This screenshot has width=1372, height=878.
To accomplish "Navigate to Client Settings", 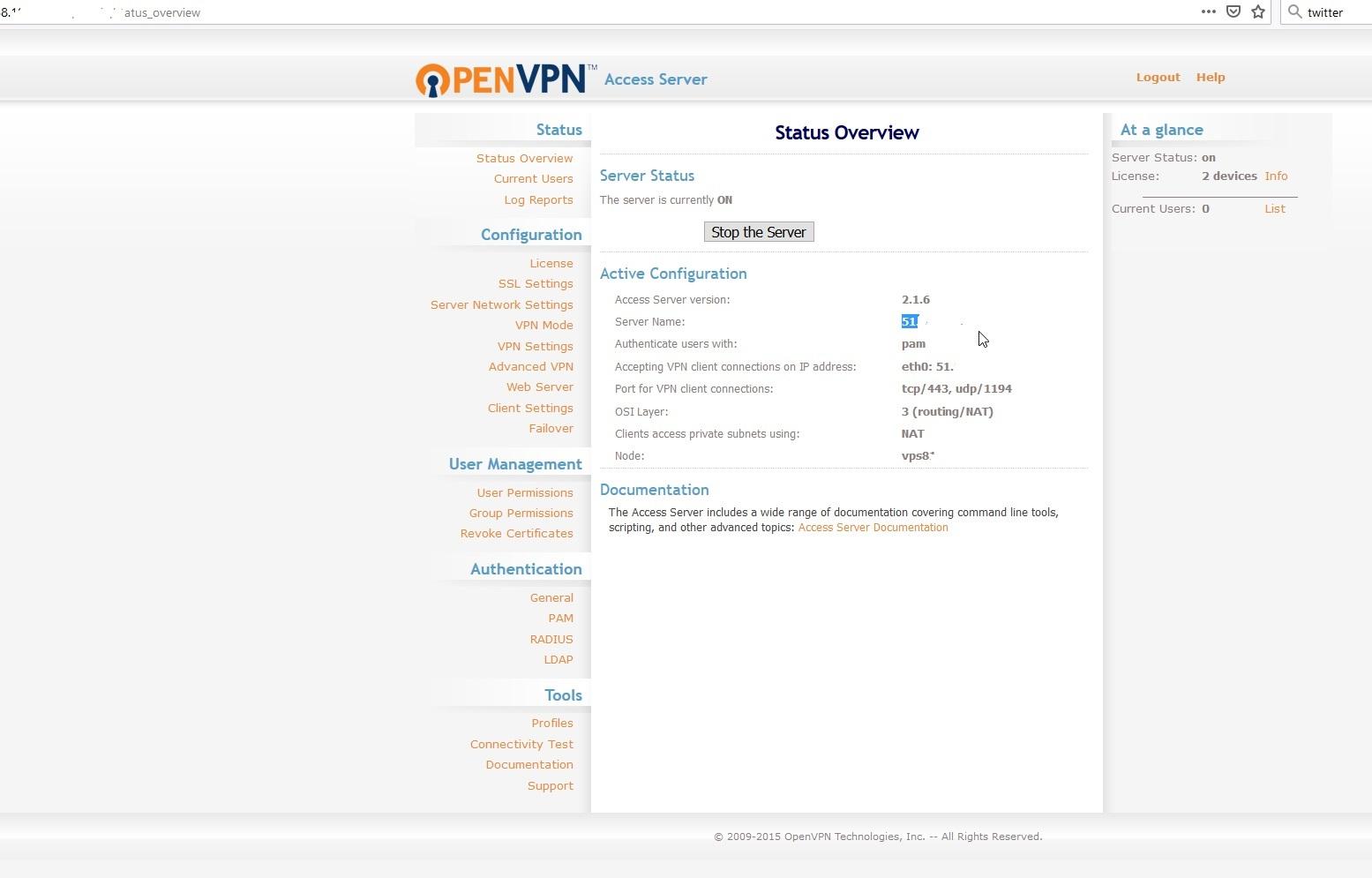I will point(530,408).
